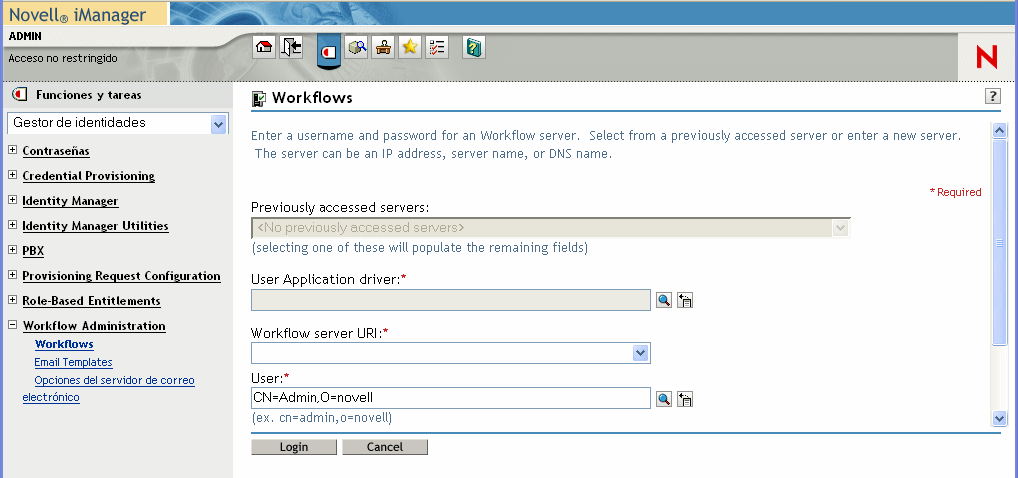Open Credential Provisioning category link
The width and height of the screenshot is (1018, 478).
pyautogui.click(x=88, y=176)
